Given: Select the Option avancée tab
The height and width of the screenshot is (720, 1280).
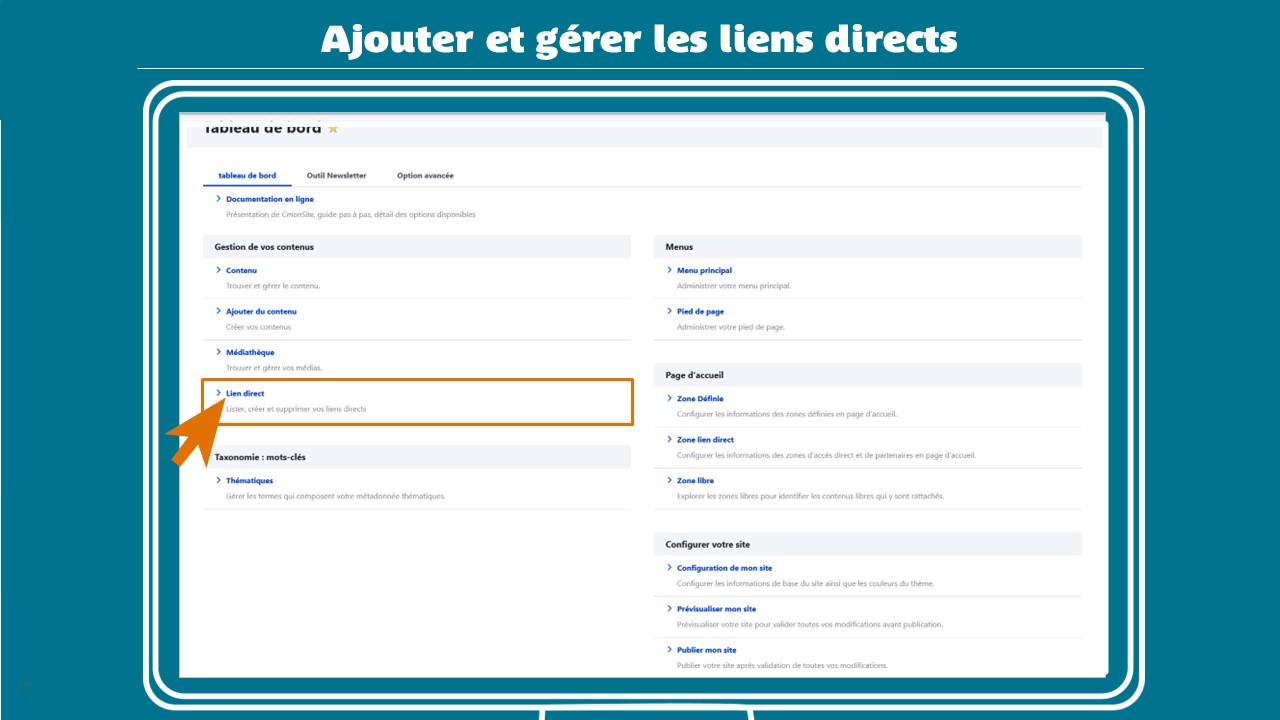Looking at the screenshot, I should coord(425,176).
